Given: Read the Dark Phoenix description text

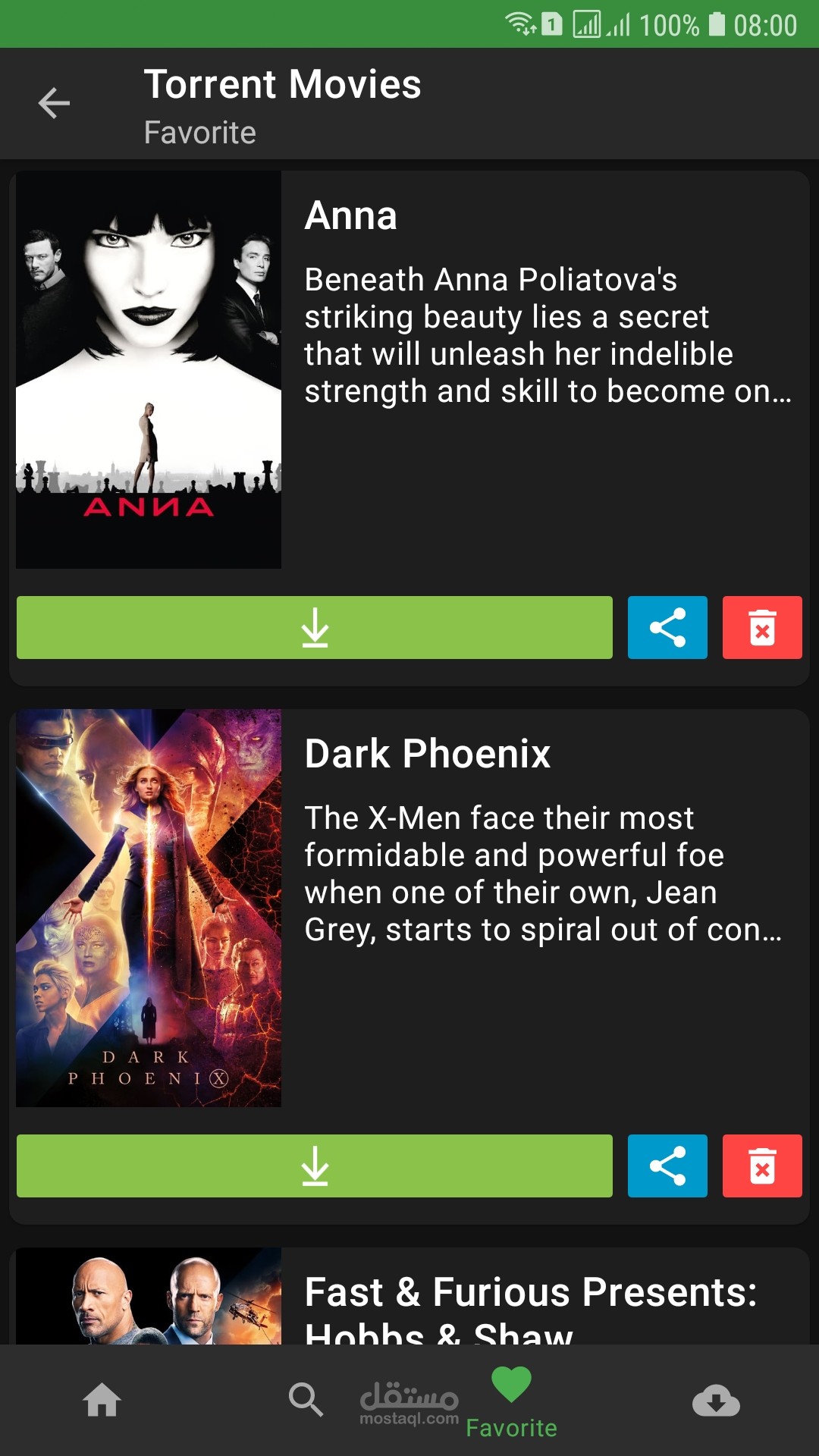Looking at the screenshot, I should [543, 874].
